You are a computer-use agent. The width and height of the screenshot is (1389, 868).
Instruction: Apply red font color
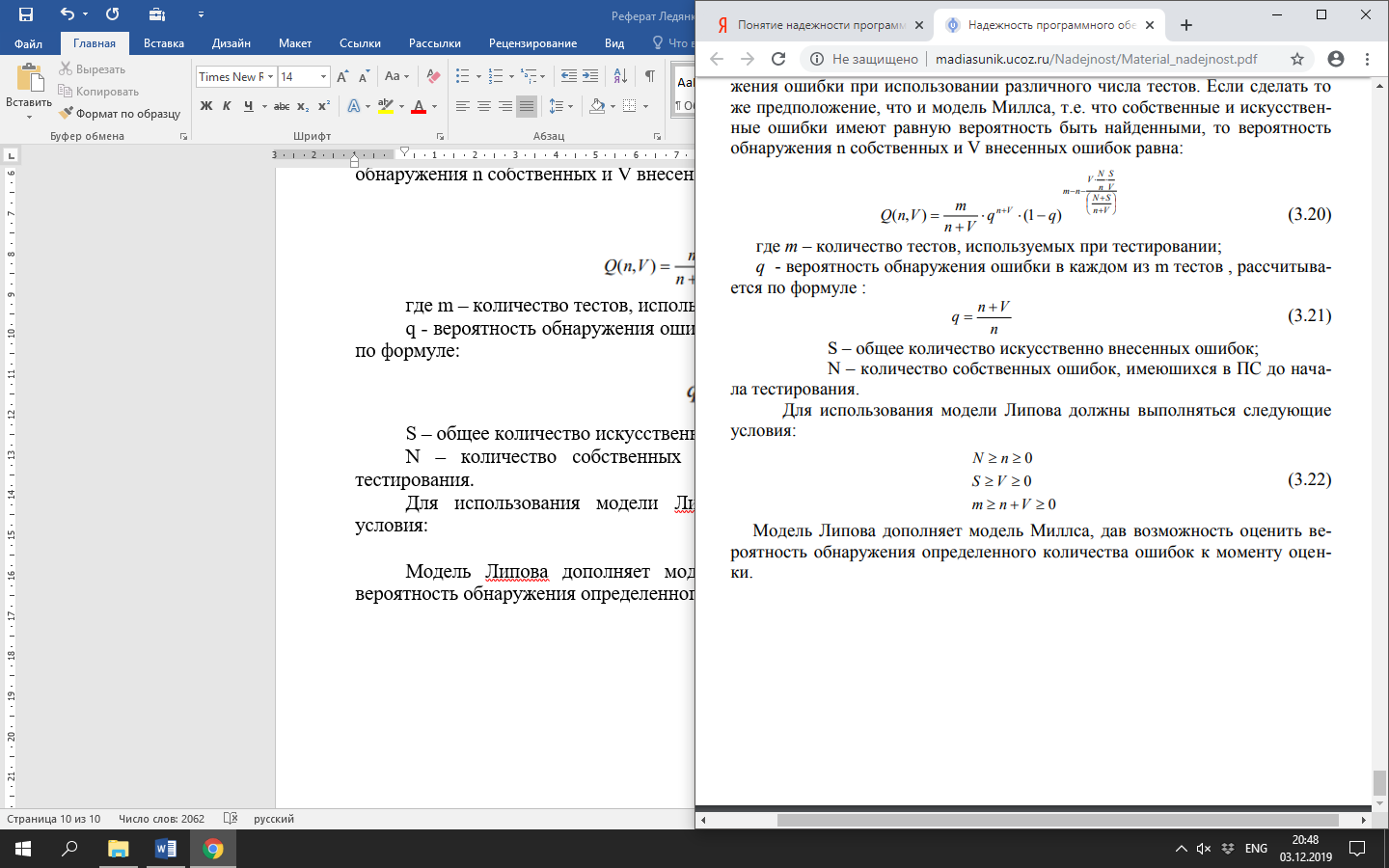point(419,106)
